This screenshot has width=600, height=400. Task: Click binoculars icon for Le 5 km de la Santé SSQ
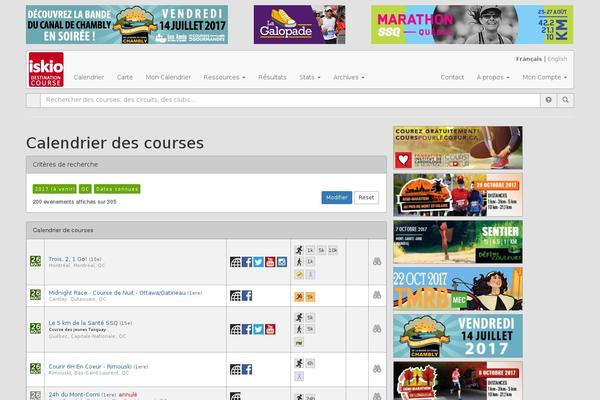(x=377, y=329)
